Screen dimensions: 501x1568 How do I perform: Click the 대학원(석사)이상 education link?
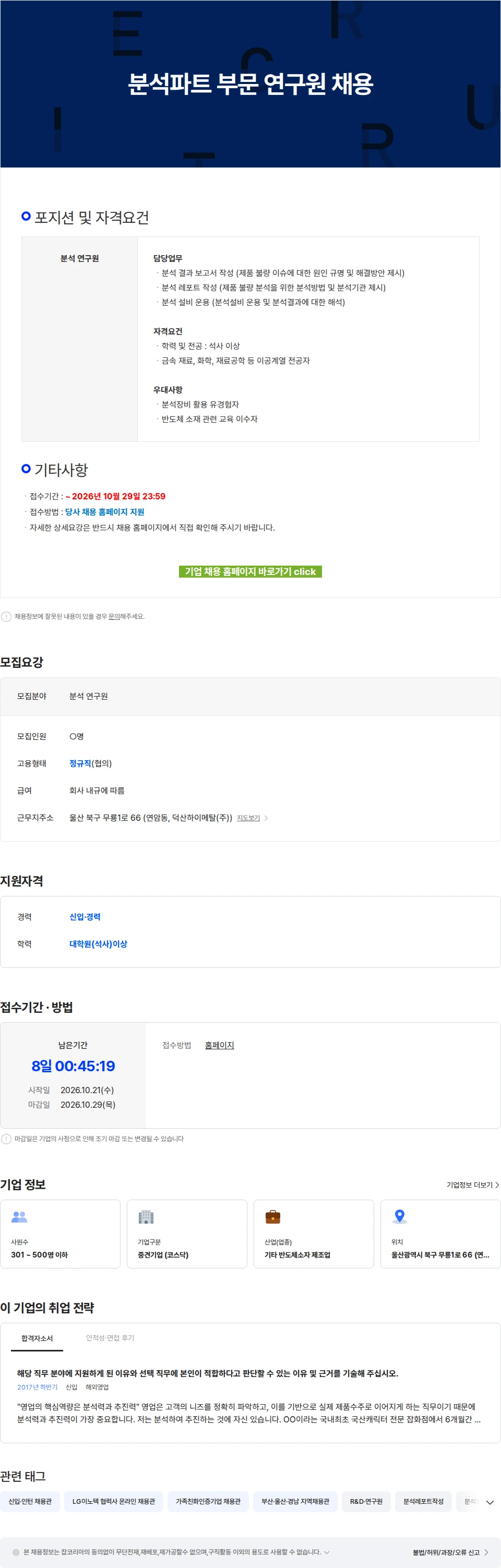tap(98, 944)
